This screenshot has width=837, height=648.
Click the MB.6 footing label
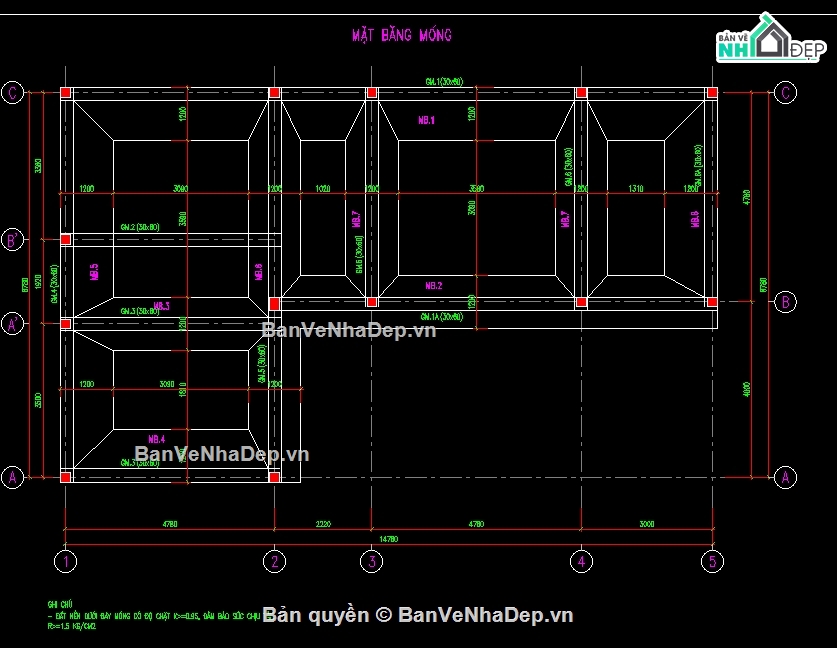259,272
